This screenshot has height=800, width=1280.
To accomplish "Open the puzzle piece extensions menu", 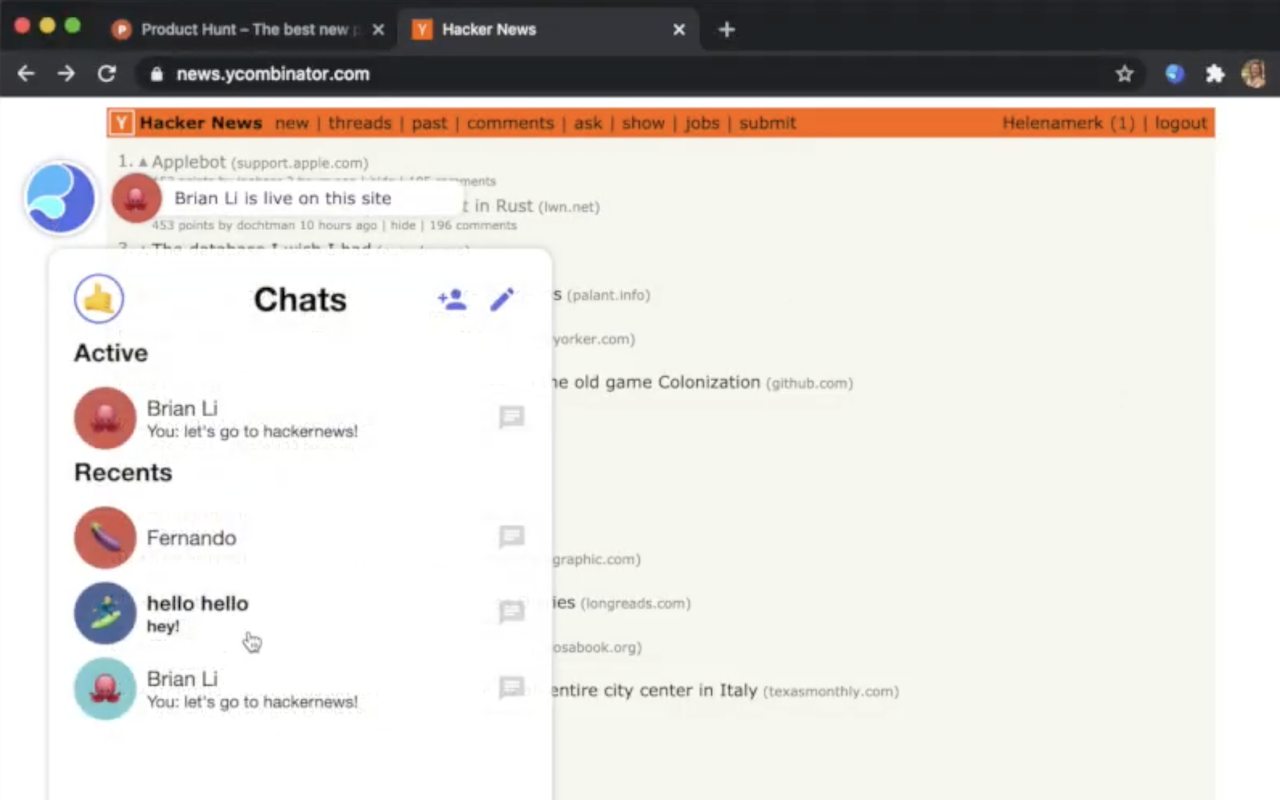I will [1215, 74].
